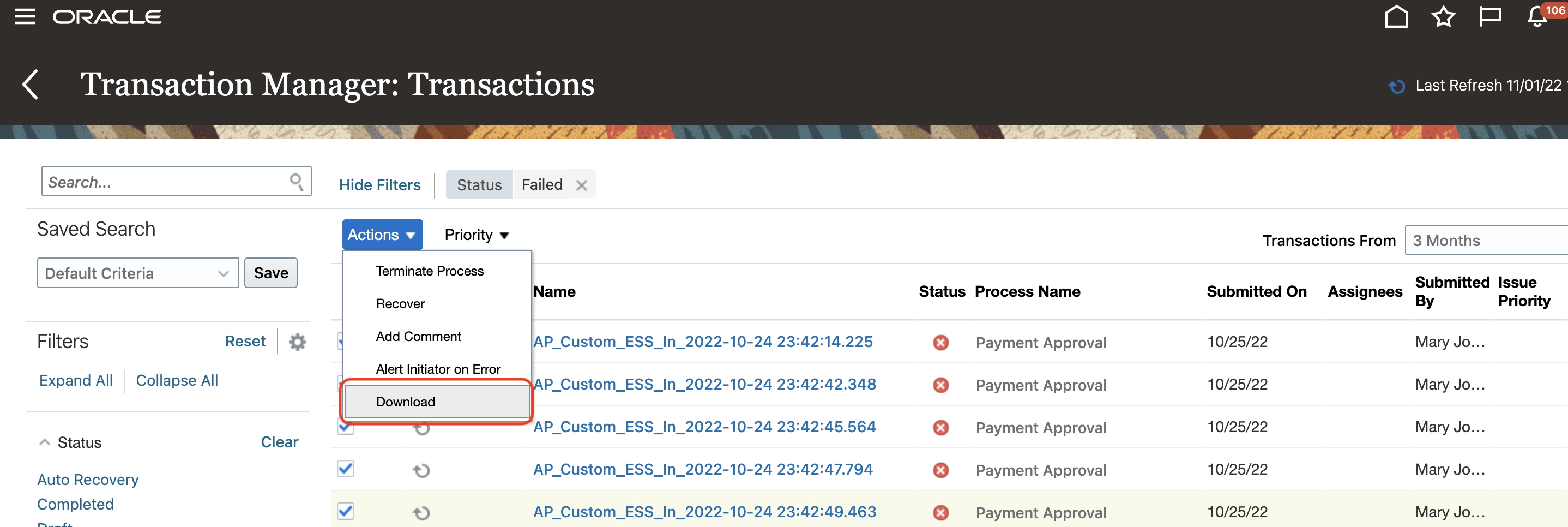Open the Watchlist flag icon

point(1489,16)
